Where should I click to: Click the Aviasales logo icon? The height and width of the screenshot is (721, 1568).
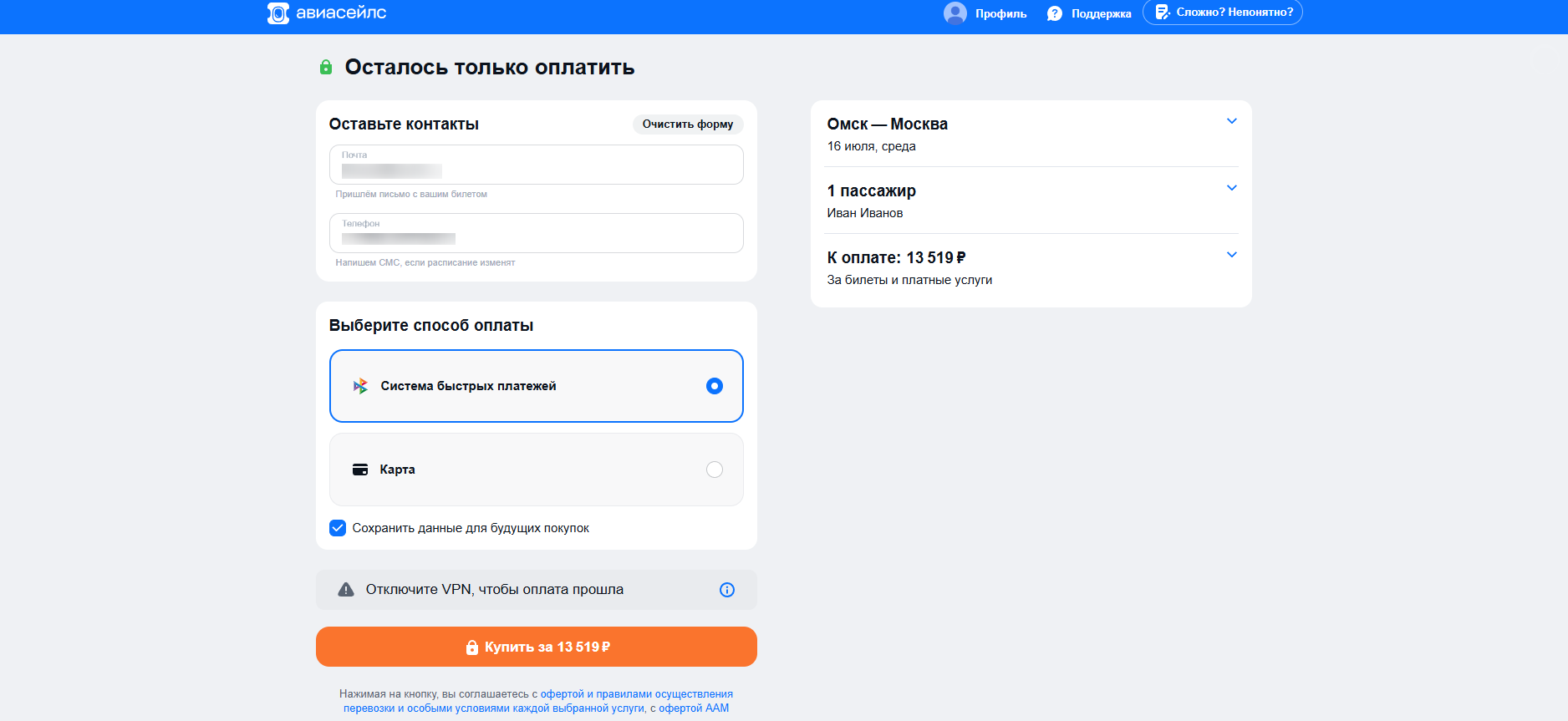click(x=277, y=13)
